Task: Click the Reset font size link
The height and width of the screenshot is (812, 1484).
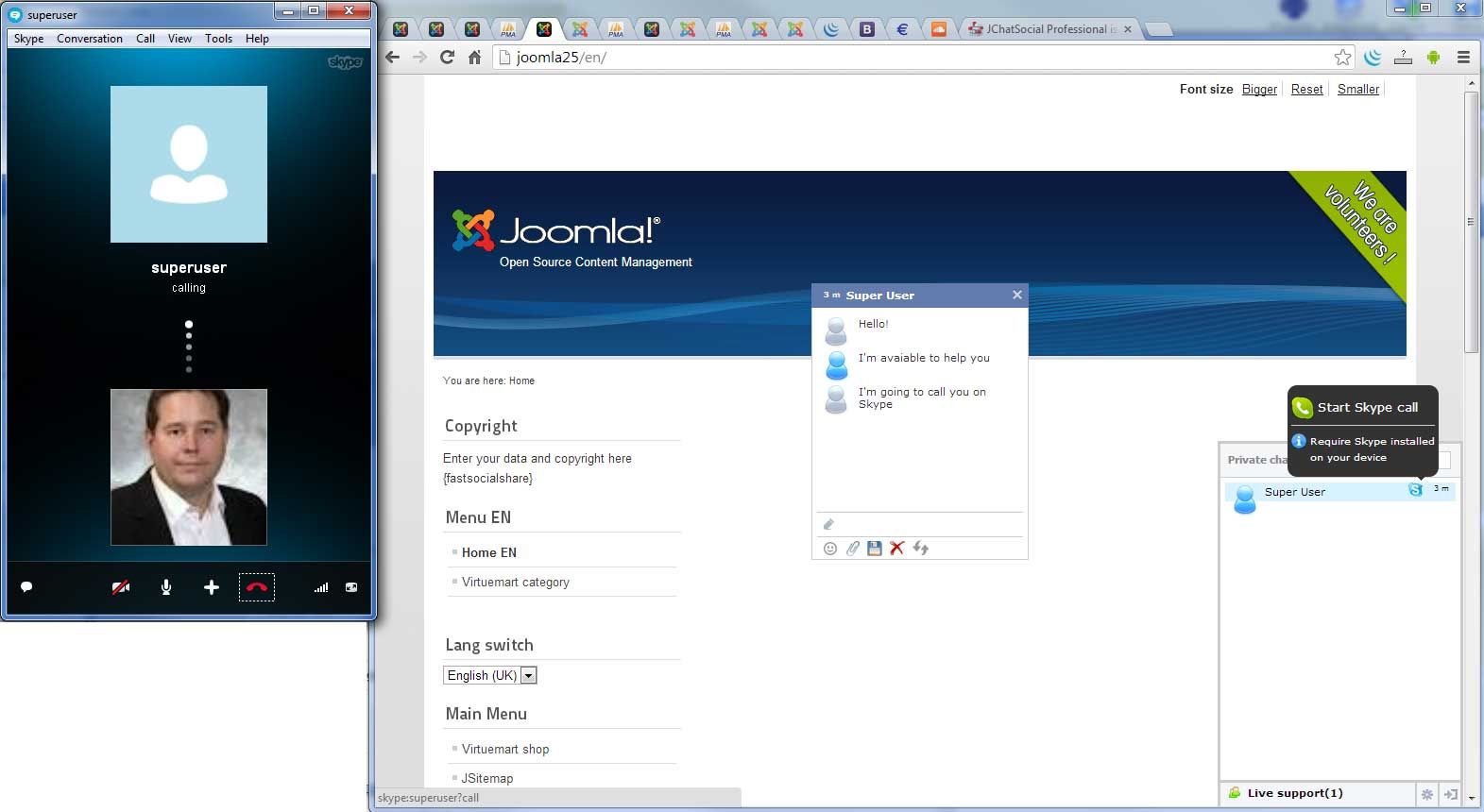Action: click(x=1307, y=89)
